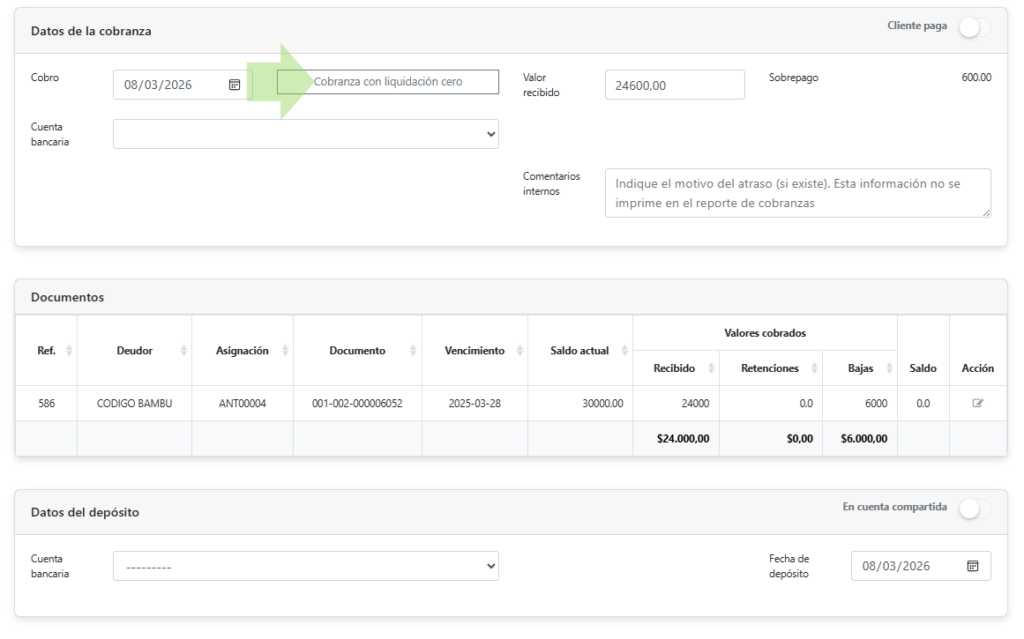Sort by the Deudor column arrows

pos(184,351)
